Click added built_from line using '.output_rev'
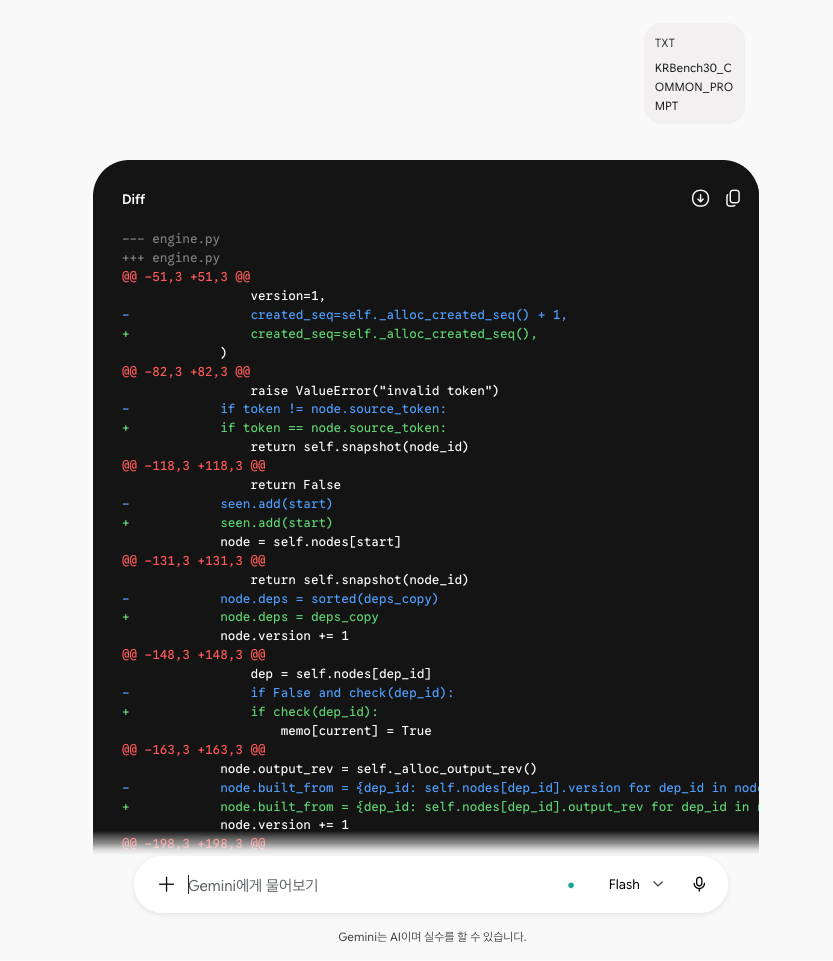833x961 pixels. (489, 807)
